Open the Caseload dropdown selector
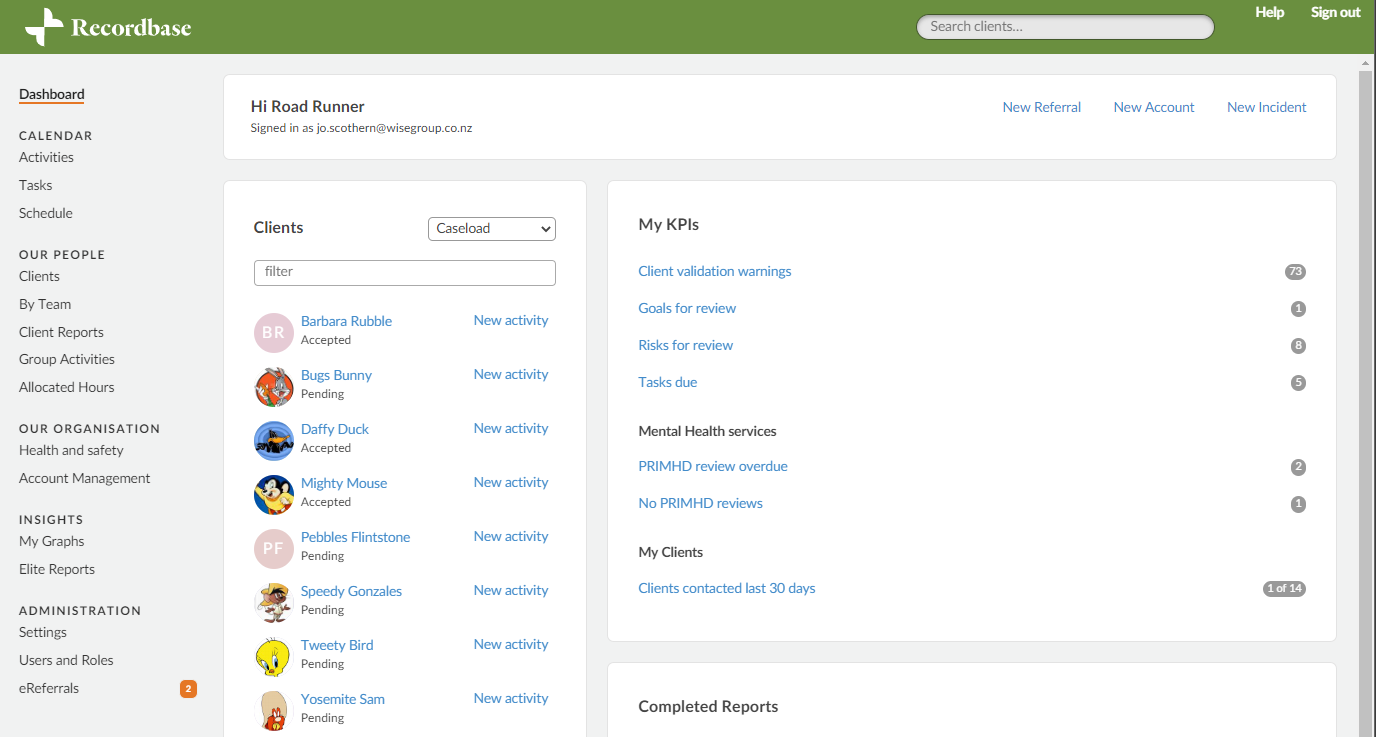This screenshot has height=737, width=1376. tap(491, 229)
